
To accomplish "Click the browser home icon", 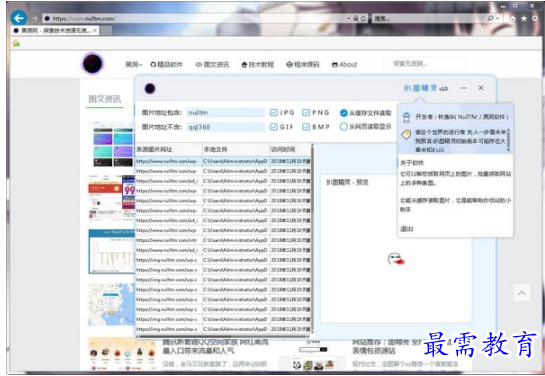I will 513,19.
